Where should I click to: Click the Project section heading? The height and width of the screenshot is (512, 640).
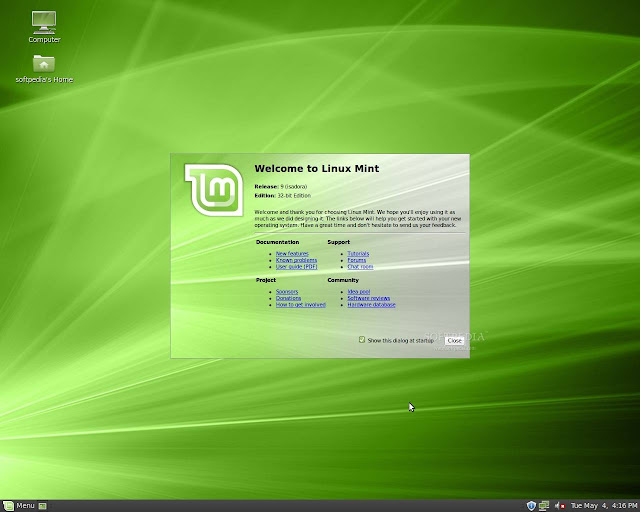266,280
